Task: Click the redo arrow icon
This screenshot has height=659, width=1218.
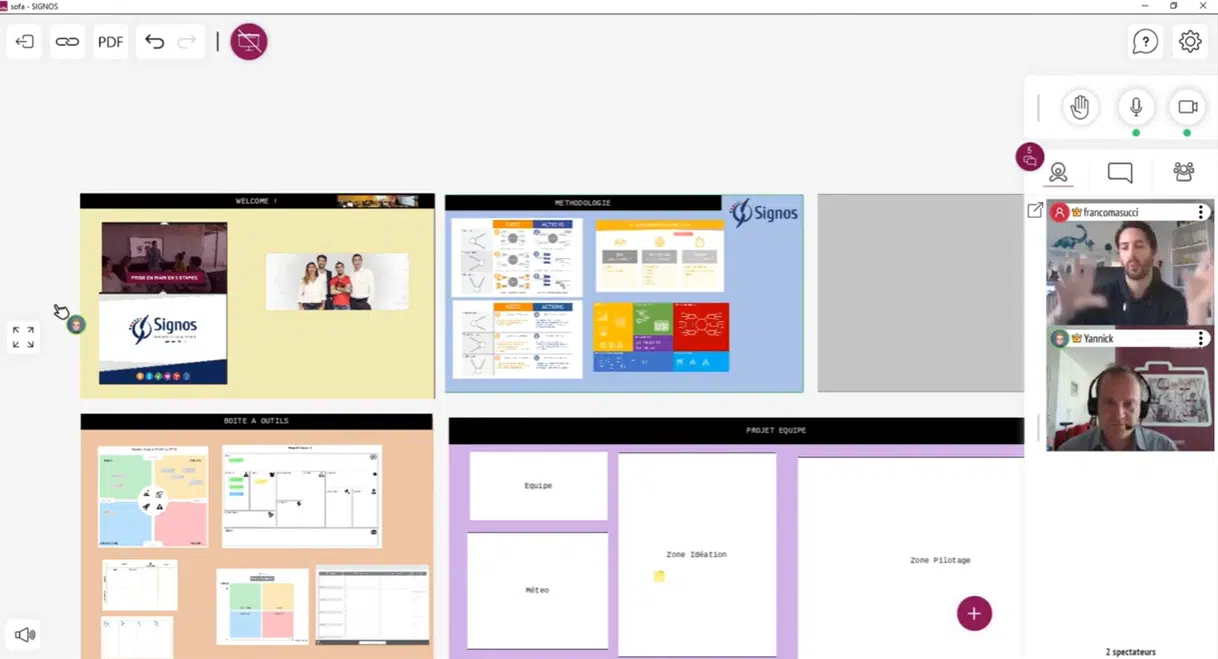Action: 186,42
